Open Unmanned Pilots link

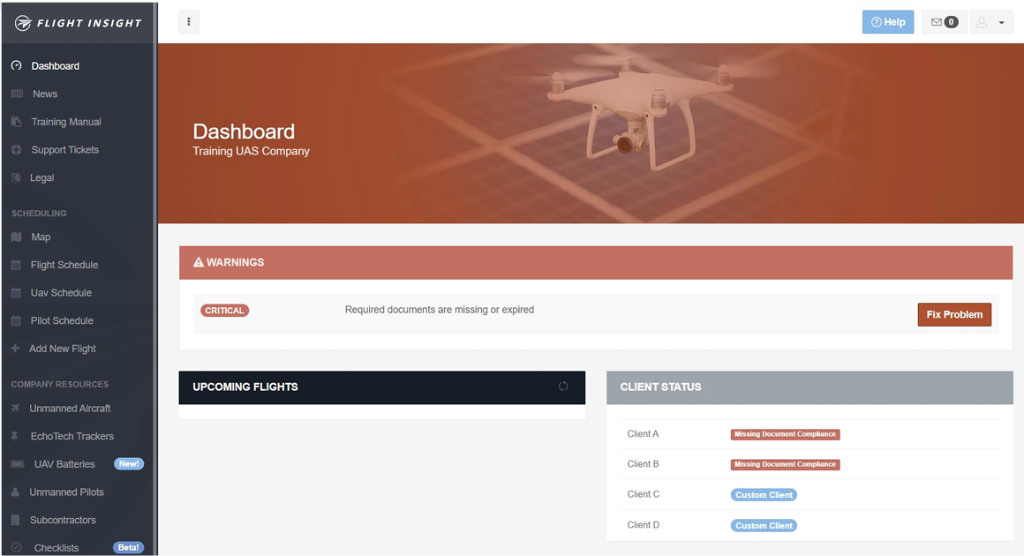[x=67, y=492]
